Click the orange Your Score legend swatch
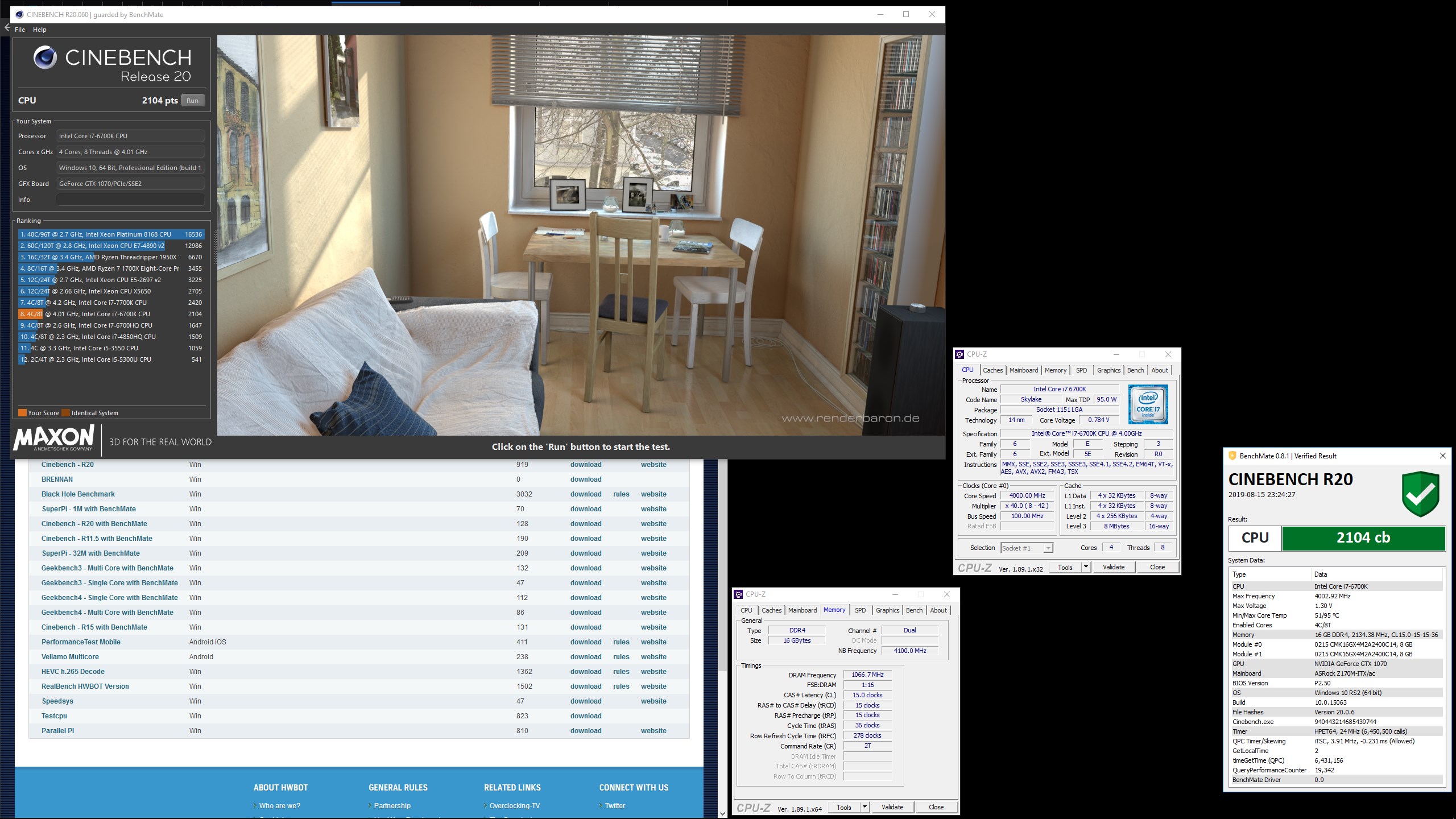Screen dimensions: 1456x819 point(22,413)
